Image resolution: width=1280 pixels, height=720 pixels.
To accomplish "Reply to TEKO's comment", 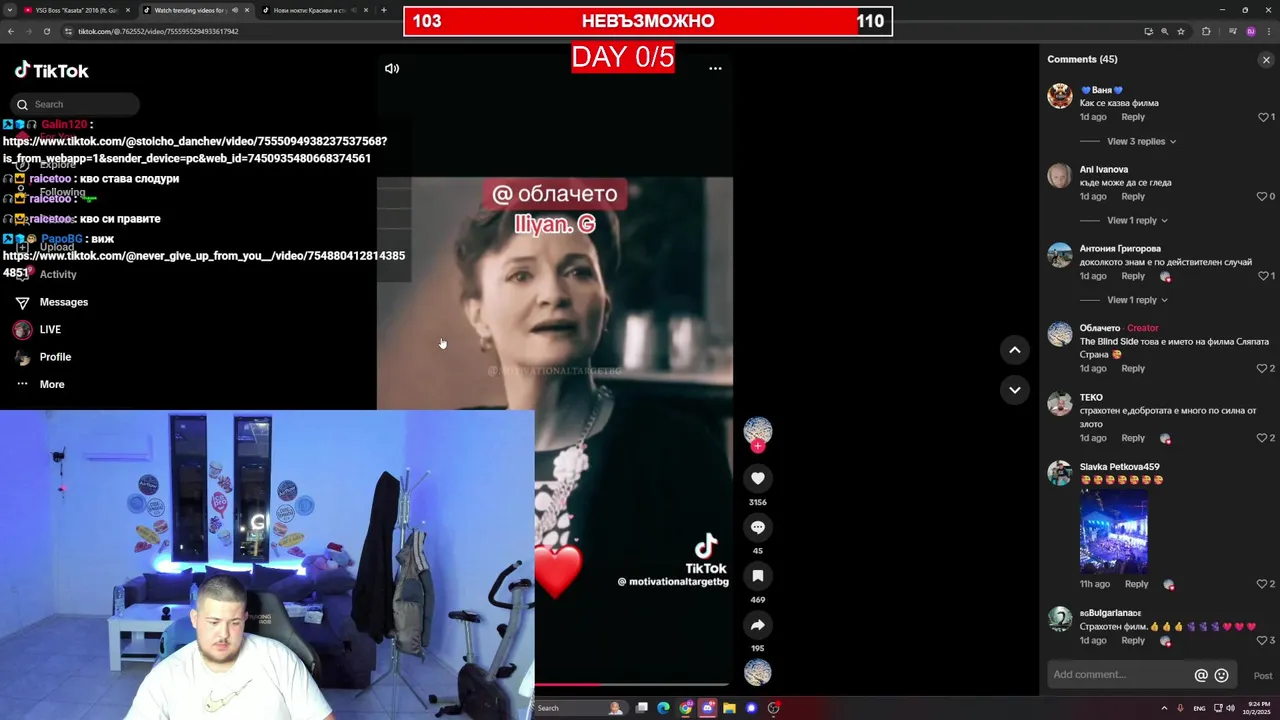I will click(1133, 438).
